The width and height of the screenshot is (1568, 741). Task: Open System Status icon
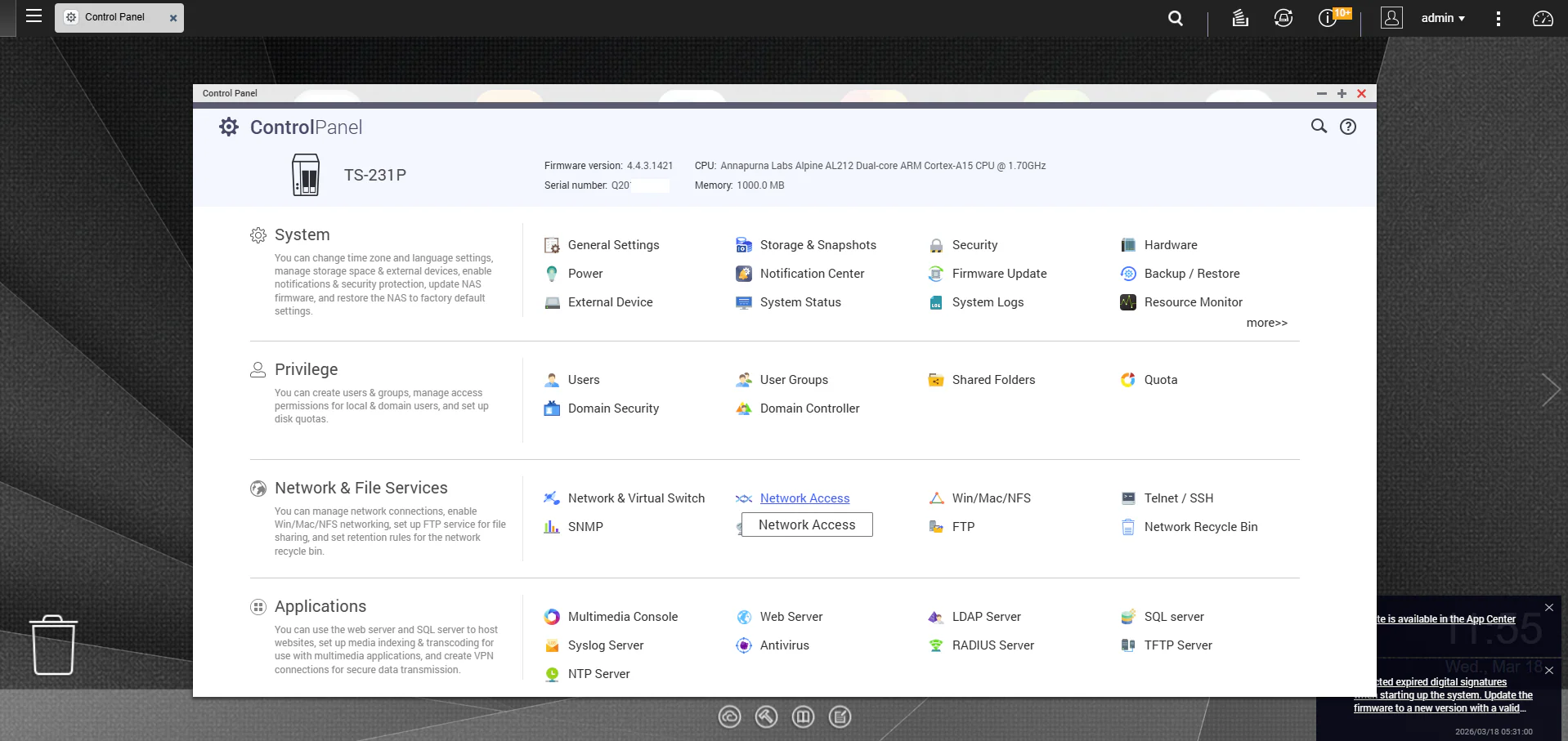(x=744, y=302)
